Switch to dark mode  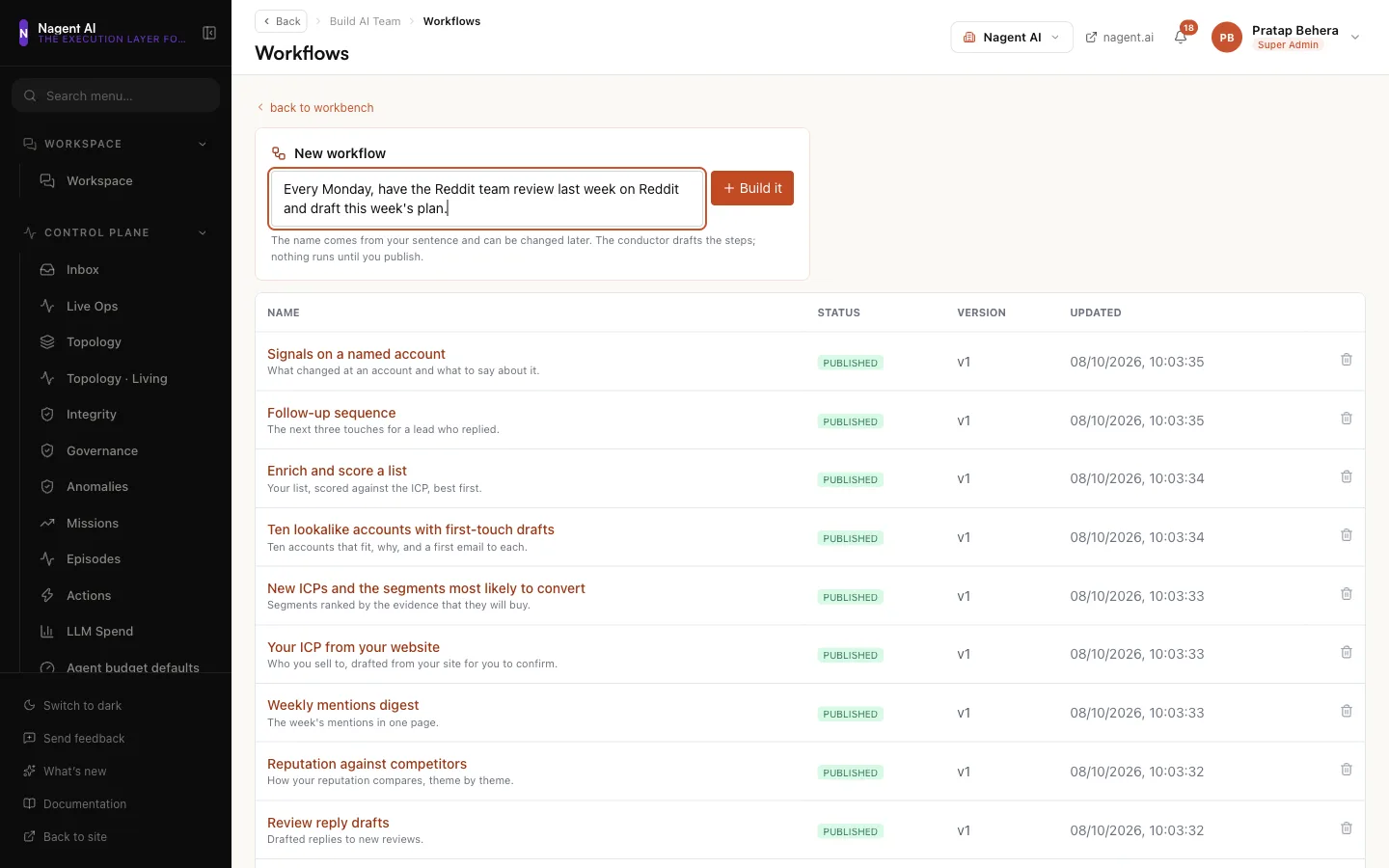[73, 706]
